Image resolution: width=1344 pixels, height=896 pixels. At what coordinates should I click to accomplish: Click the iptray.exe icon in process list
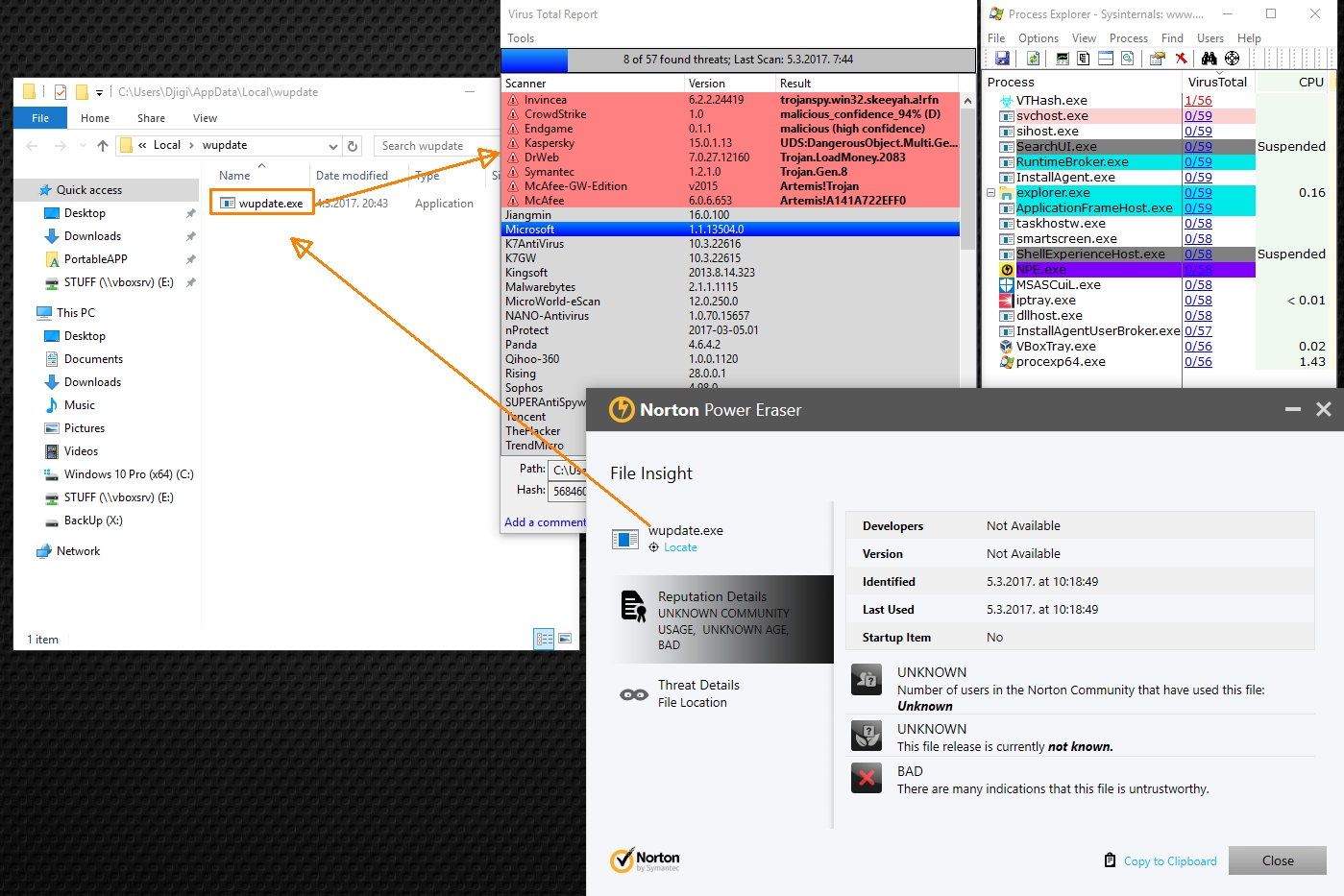[x=1007, y=301]
